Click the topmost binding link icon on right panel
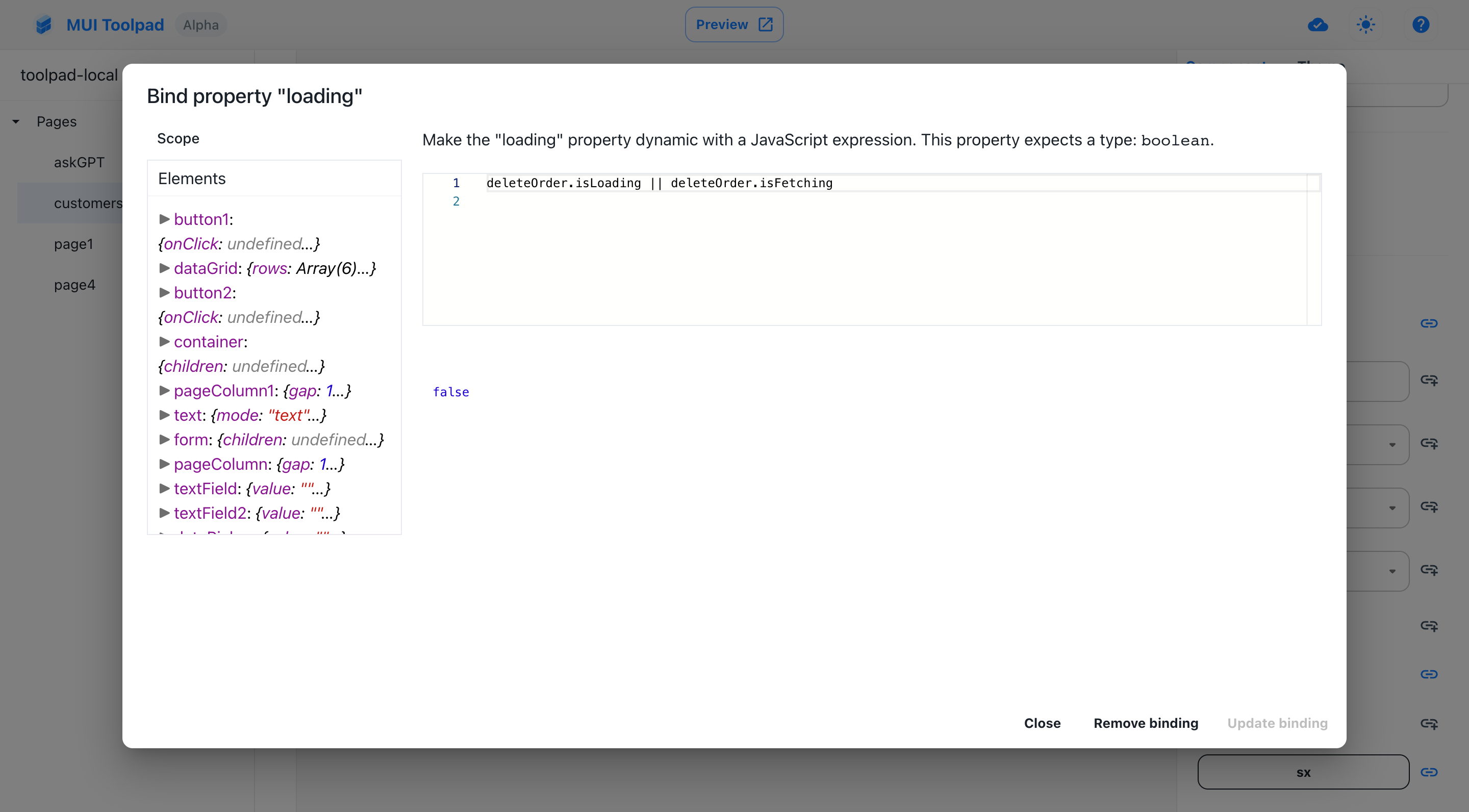Screen dimensions: 1469x812 pos(1429,323)
